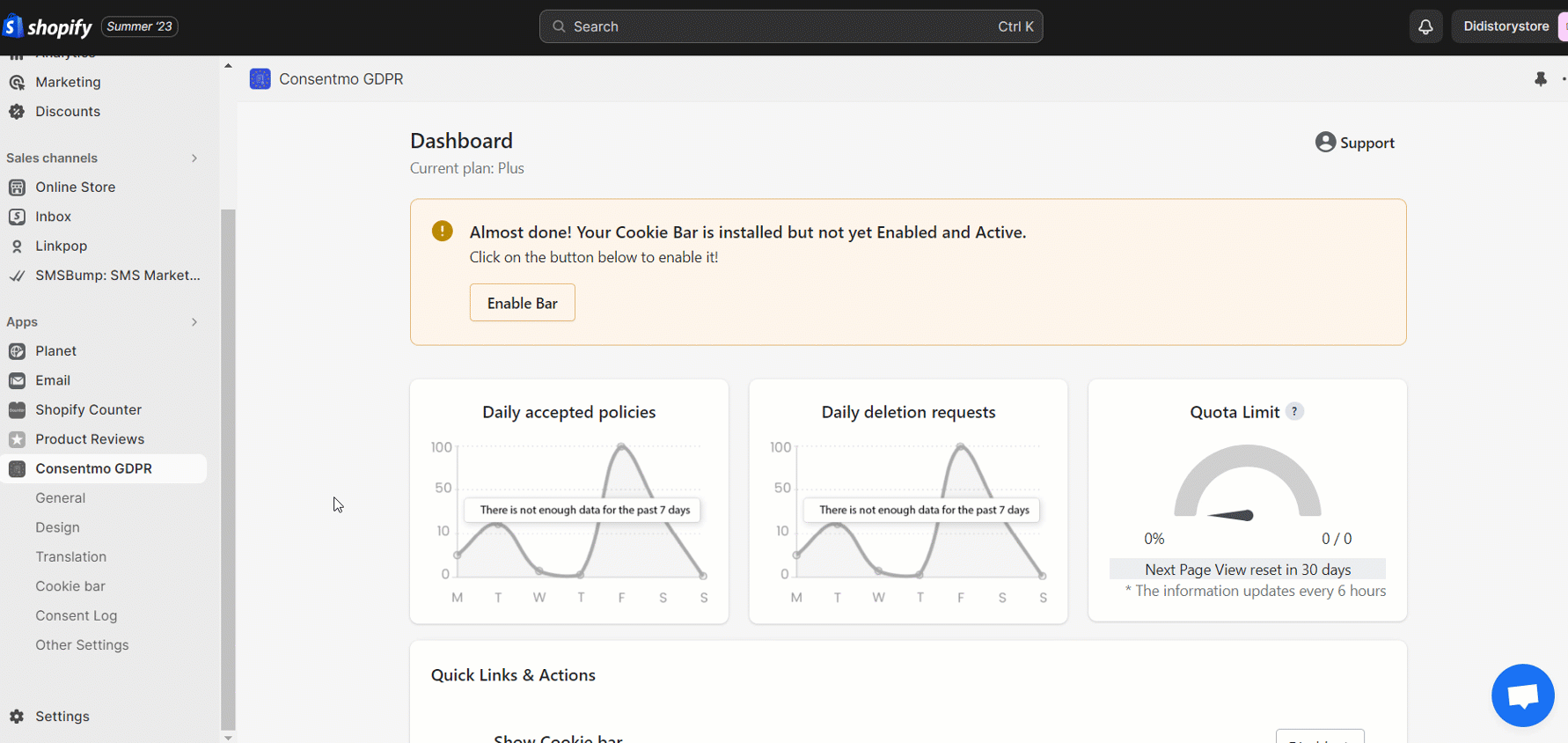The image size is (1568, 743).
Task: Click the Linkpop icon
Action: (17, 246)
